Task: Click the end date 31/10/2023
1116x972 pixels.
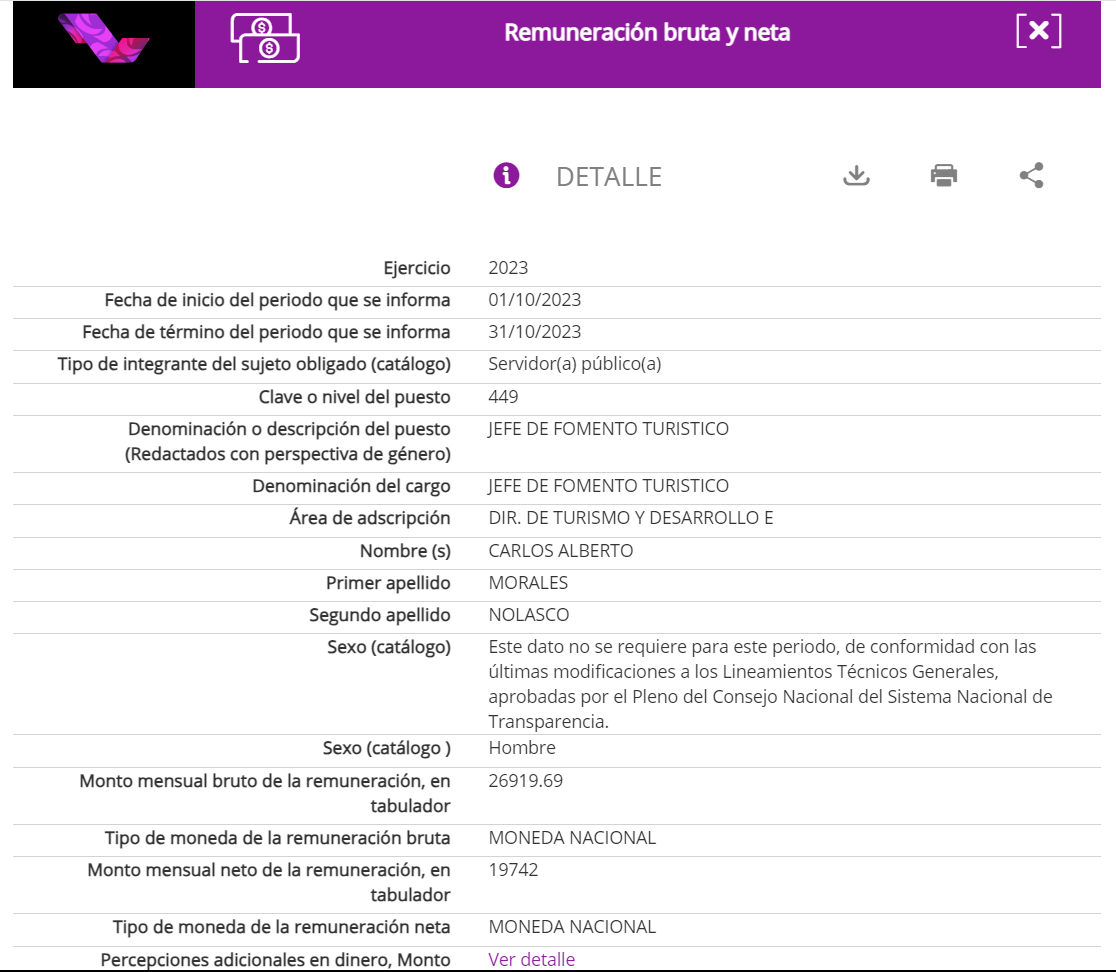Action: tap(534, 332)
